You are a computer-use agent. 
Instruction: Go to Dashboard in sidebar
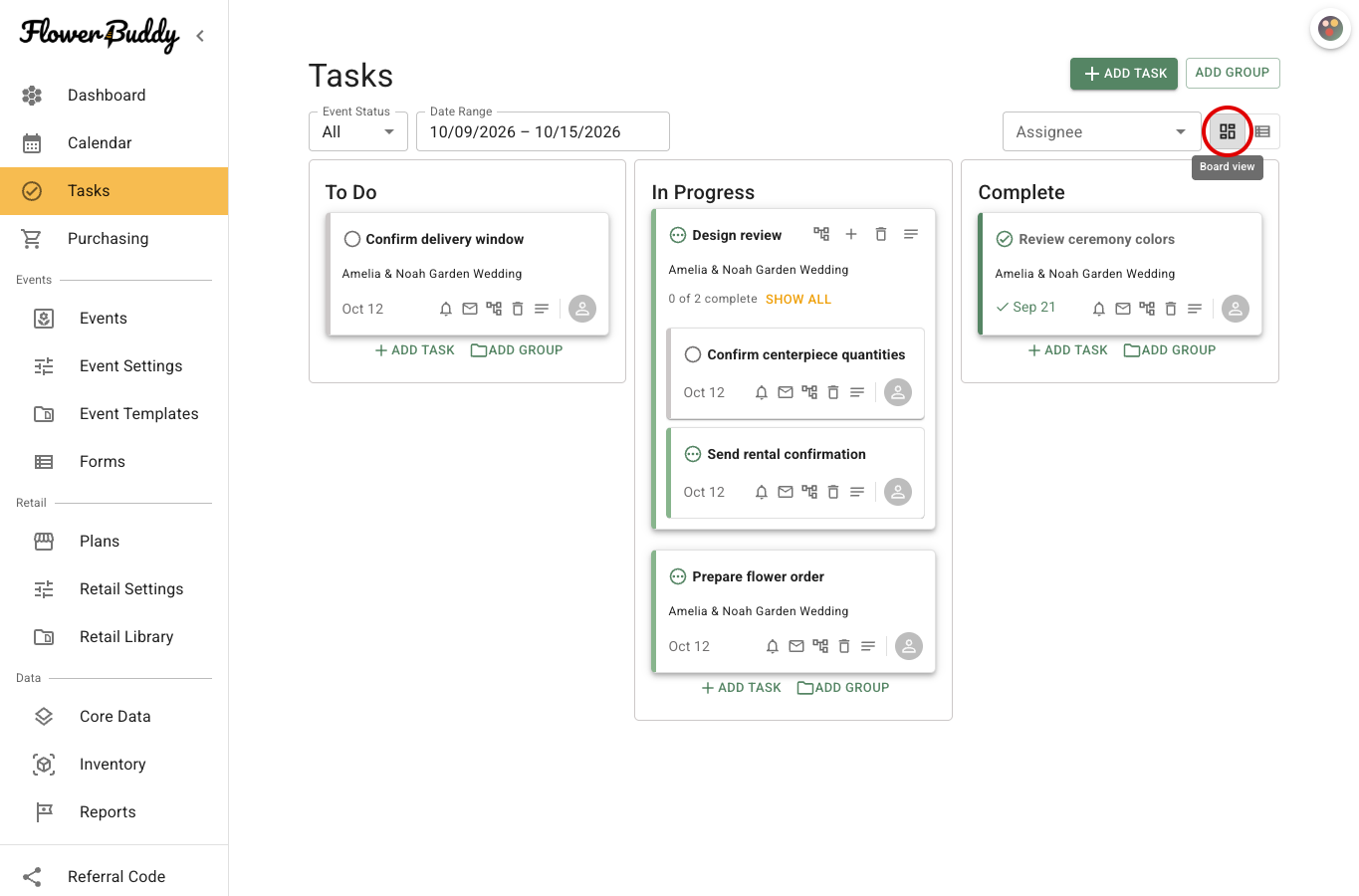(113, 96)
